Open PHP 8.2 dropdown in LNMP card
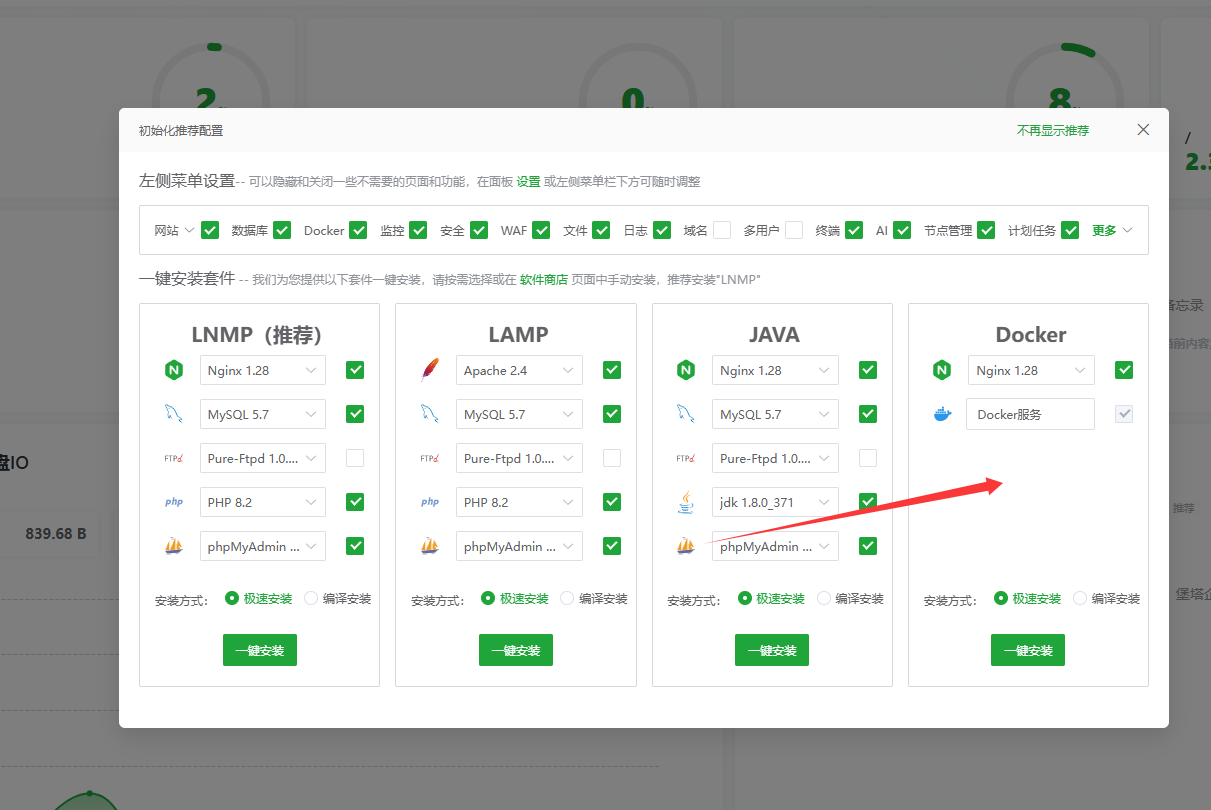The height and width of the screenshot is (810, 1211). (263, 502)
